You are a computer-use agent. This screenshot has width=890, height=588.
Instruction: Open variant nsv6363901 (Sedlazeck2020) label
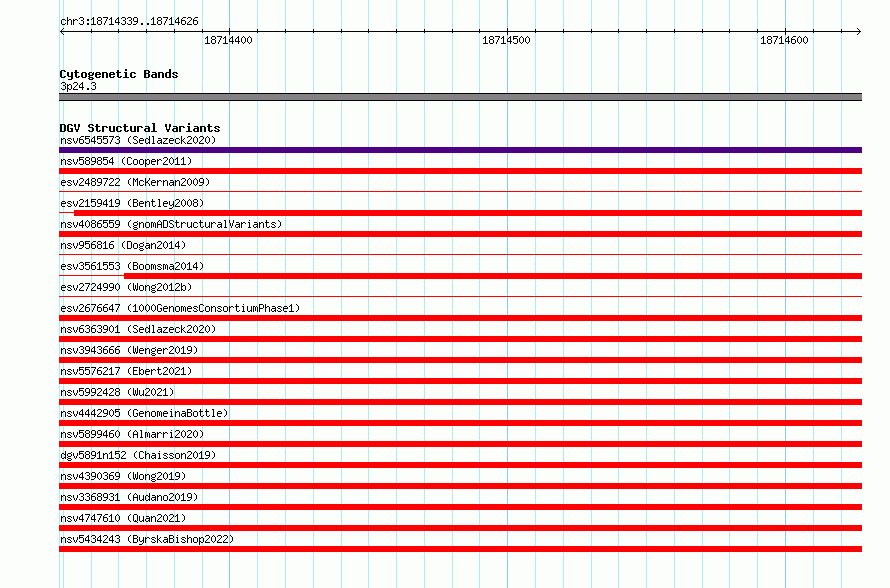click(138, 329)
